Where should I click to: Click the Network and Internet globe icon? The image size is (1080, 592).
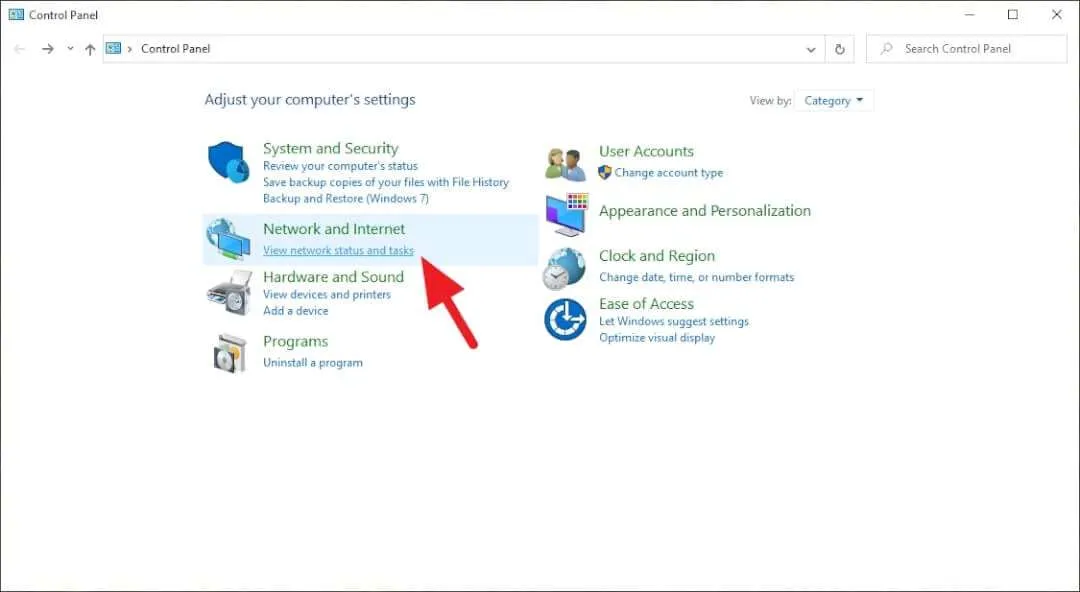(x=228, y=238)
